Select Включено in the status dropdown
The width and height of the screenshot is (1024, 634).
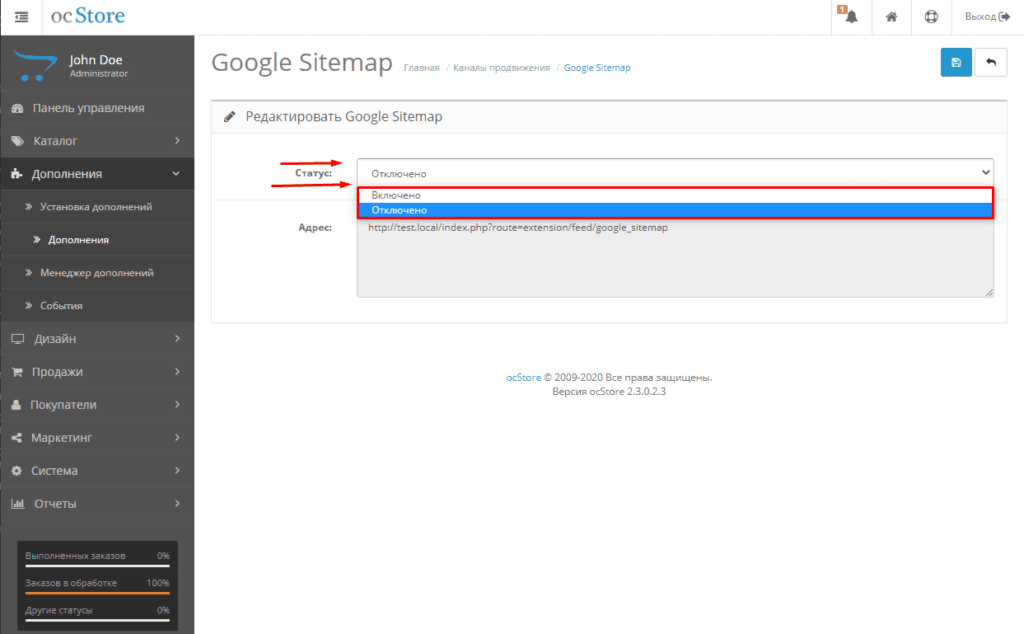click(500, 194)
